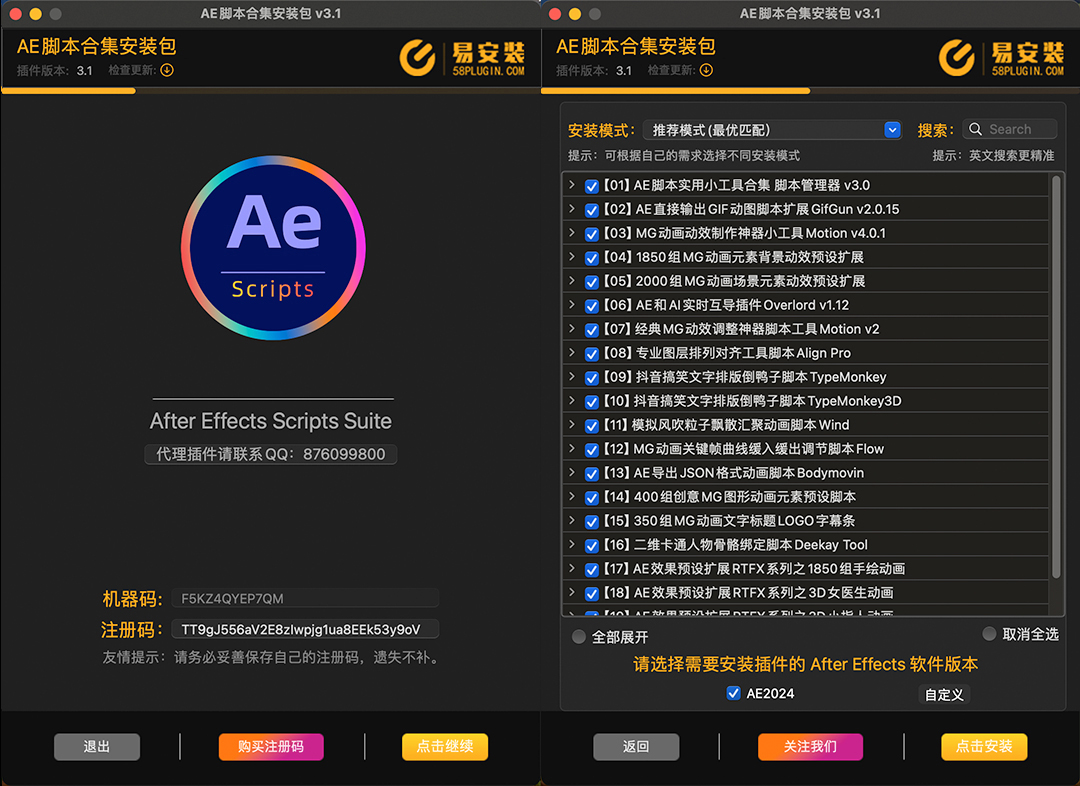Select the text '400组创意MG图形动画元素预设脚本'

click(x=745, y=497)
